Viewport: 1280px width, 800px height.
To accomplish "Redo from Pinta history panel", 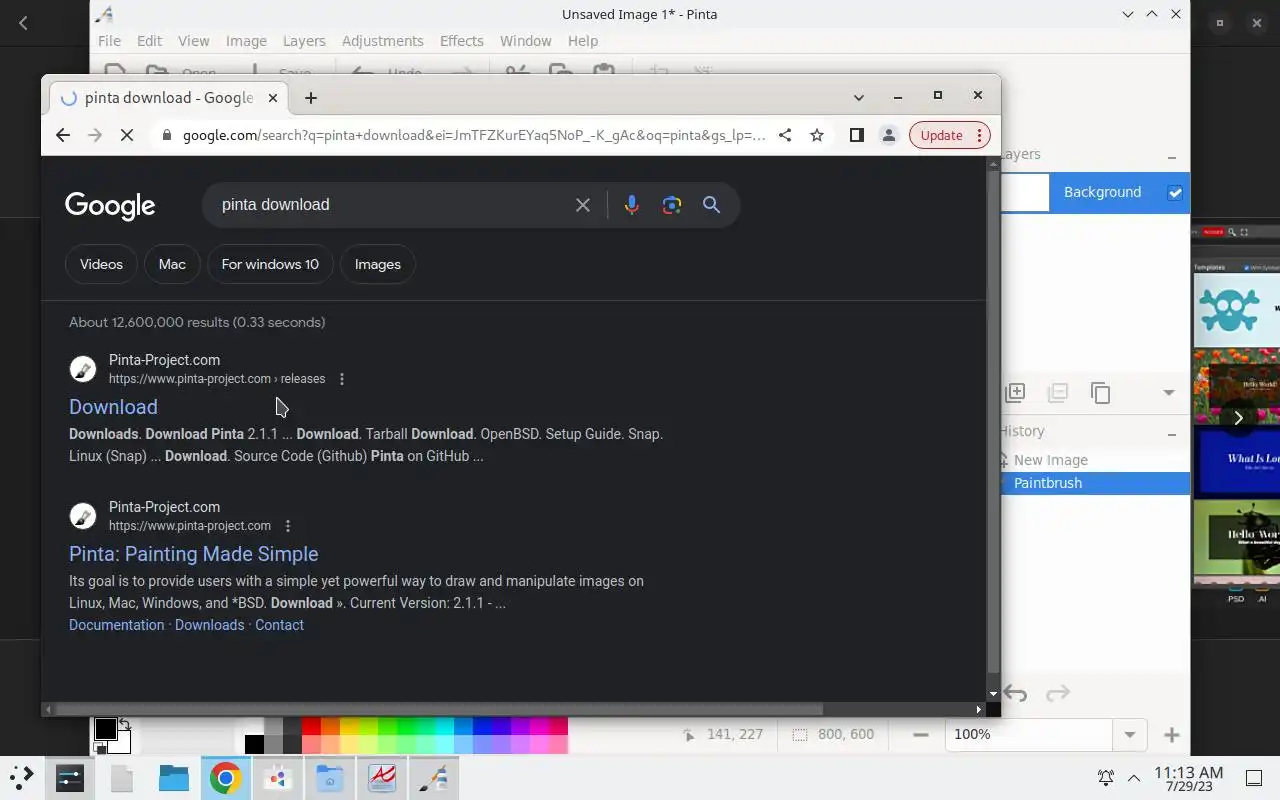I will 1058,693.
